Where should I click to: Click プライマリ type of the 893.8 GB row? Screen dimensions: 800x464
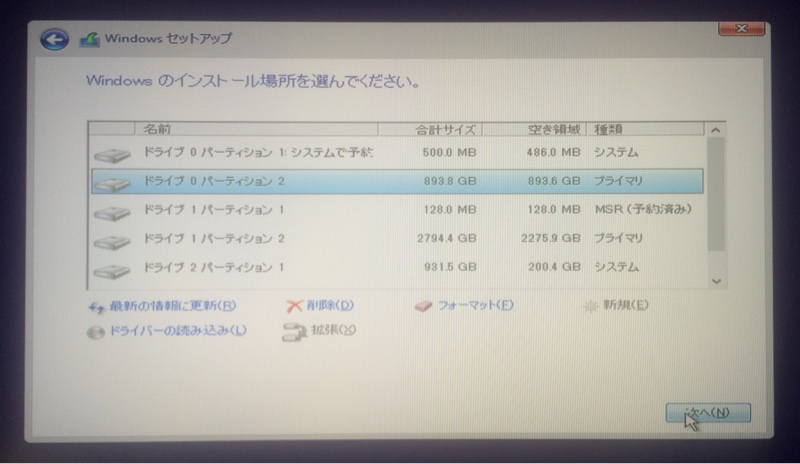coord(618,181)
